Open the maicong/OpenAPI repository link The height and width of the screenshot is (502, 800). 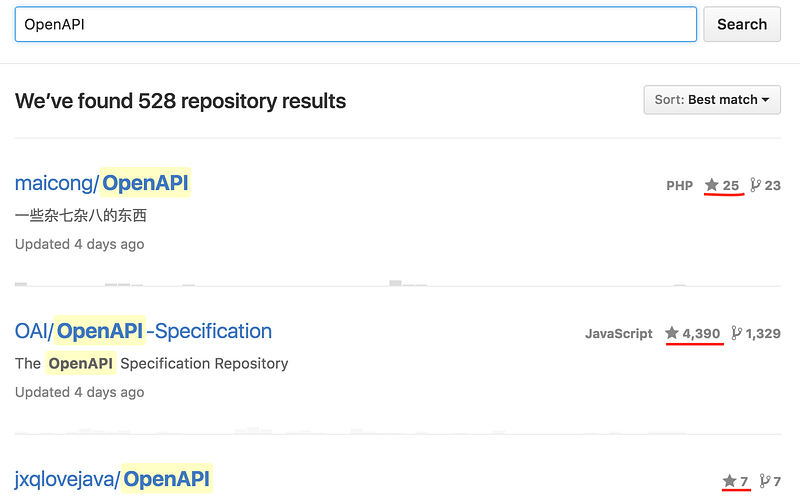click(102, 183)
